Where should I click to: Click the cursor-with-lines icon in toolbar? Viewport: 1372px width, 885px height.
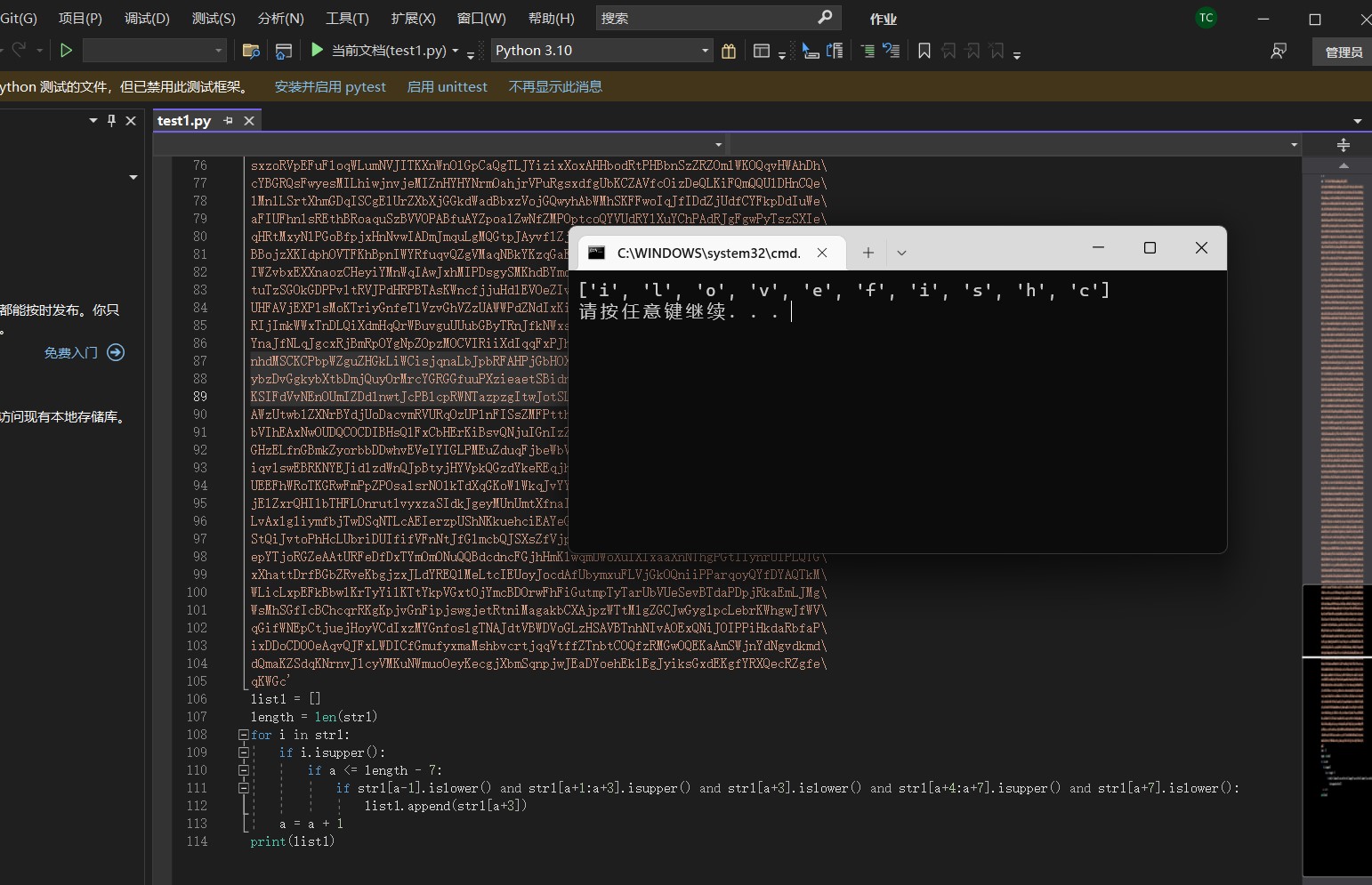[x=811, y=51]
